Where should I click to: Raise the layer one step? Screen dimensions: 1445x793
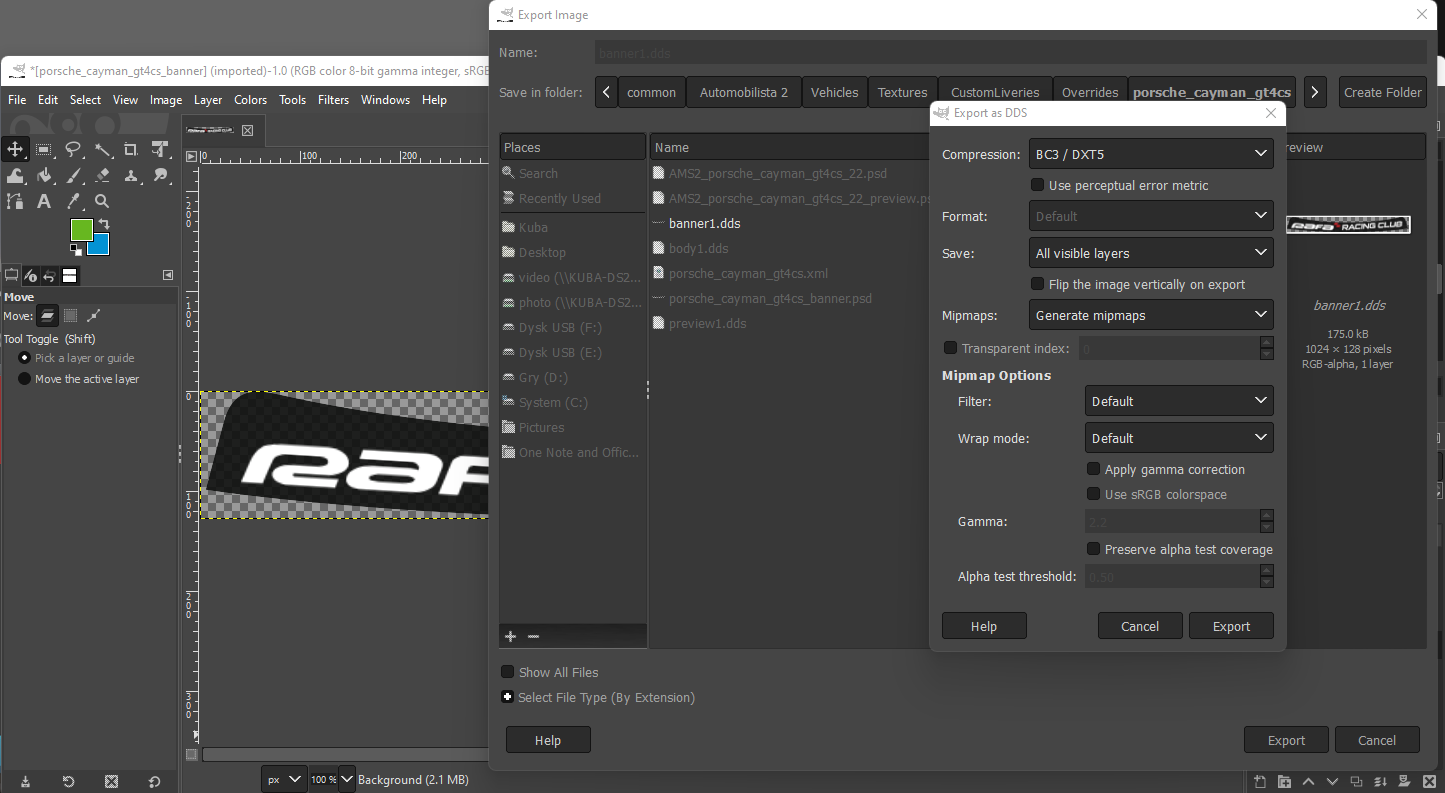[x=1308, y=782]
